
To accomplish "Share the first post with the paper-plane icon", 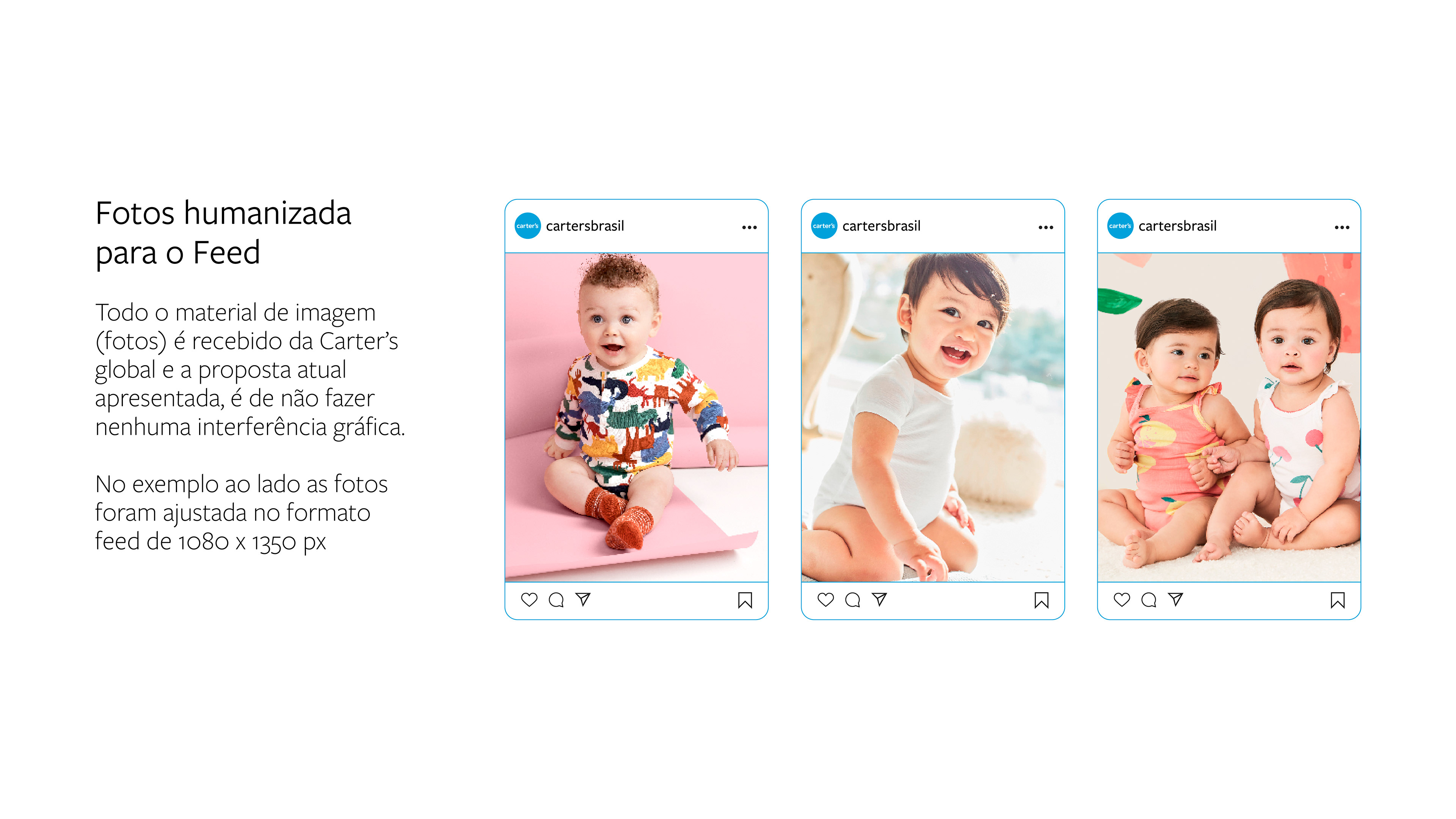I will pos(583,599).
